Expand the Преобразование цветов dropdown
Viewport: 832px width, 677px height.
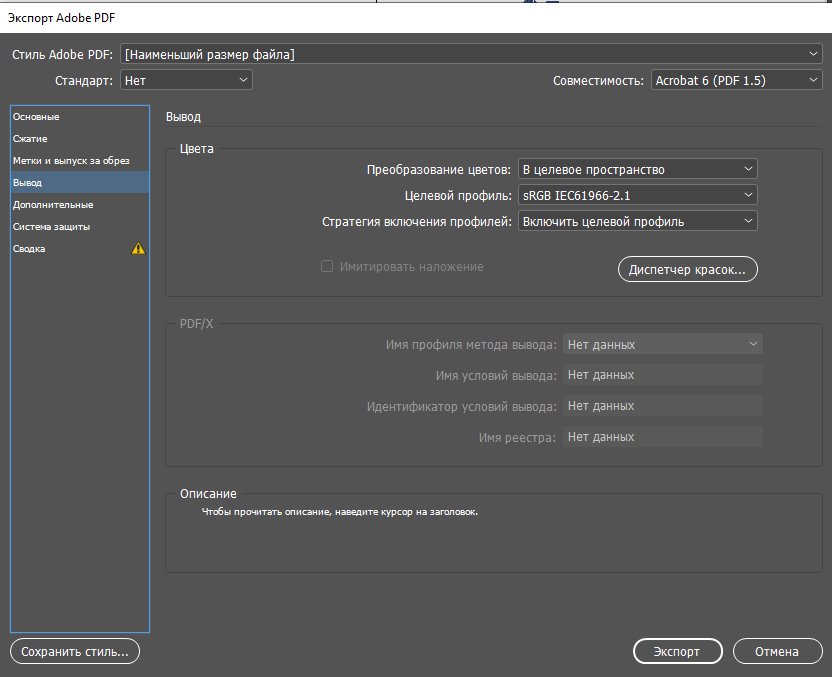click(x=637, y=169)
